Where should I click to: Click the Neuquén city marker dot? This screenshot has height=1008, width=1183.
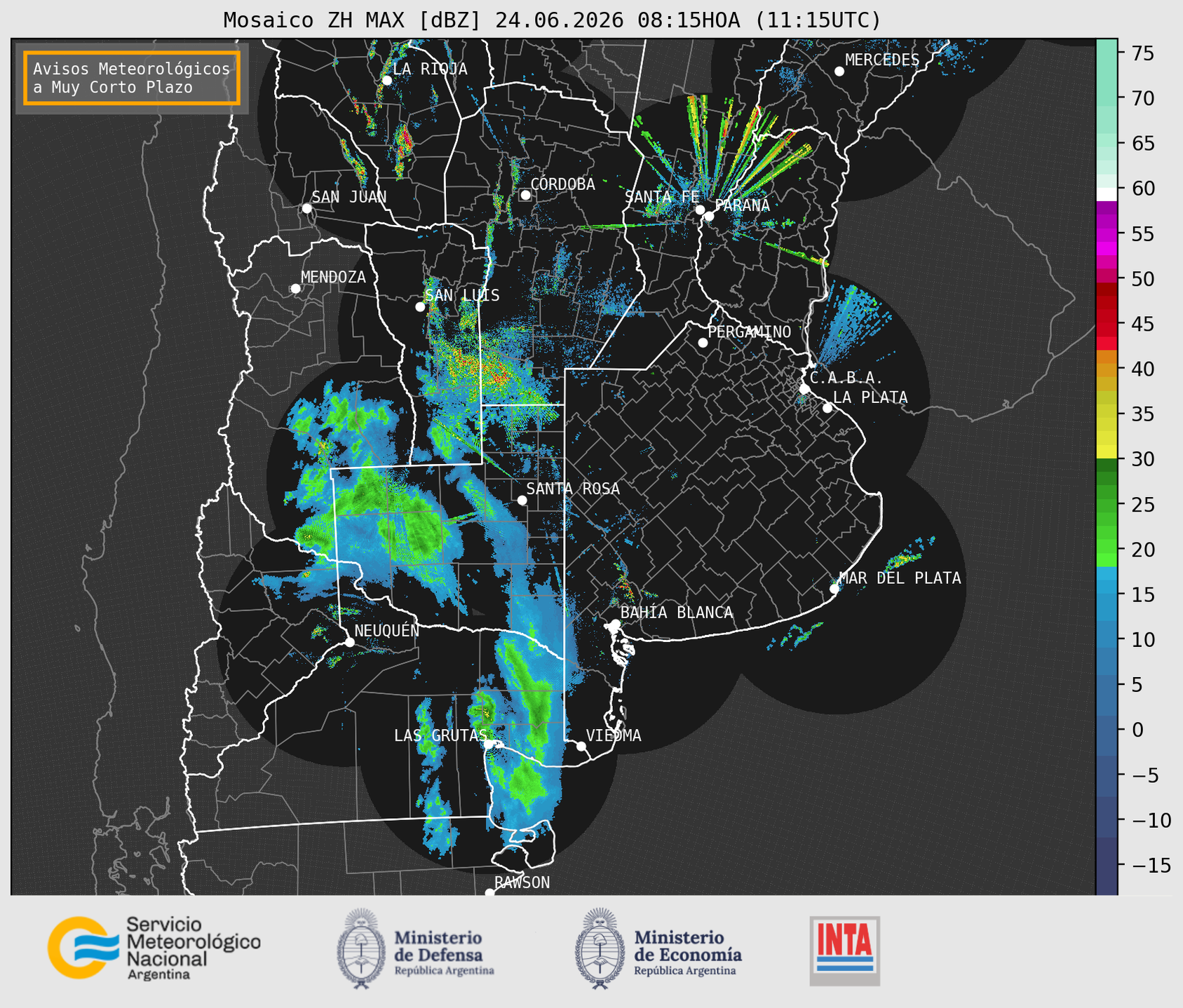point(349,642)
